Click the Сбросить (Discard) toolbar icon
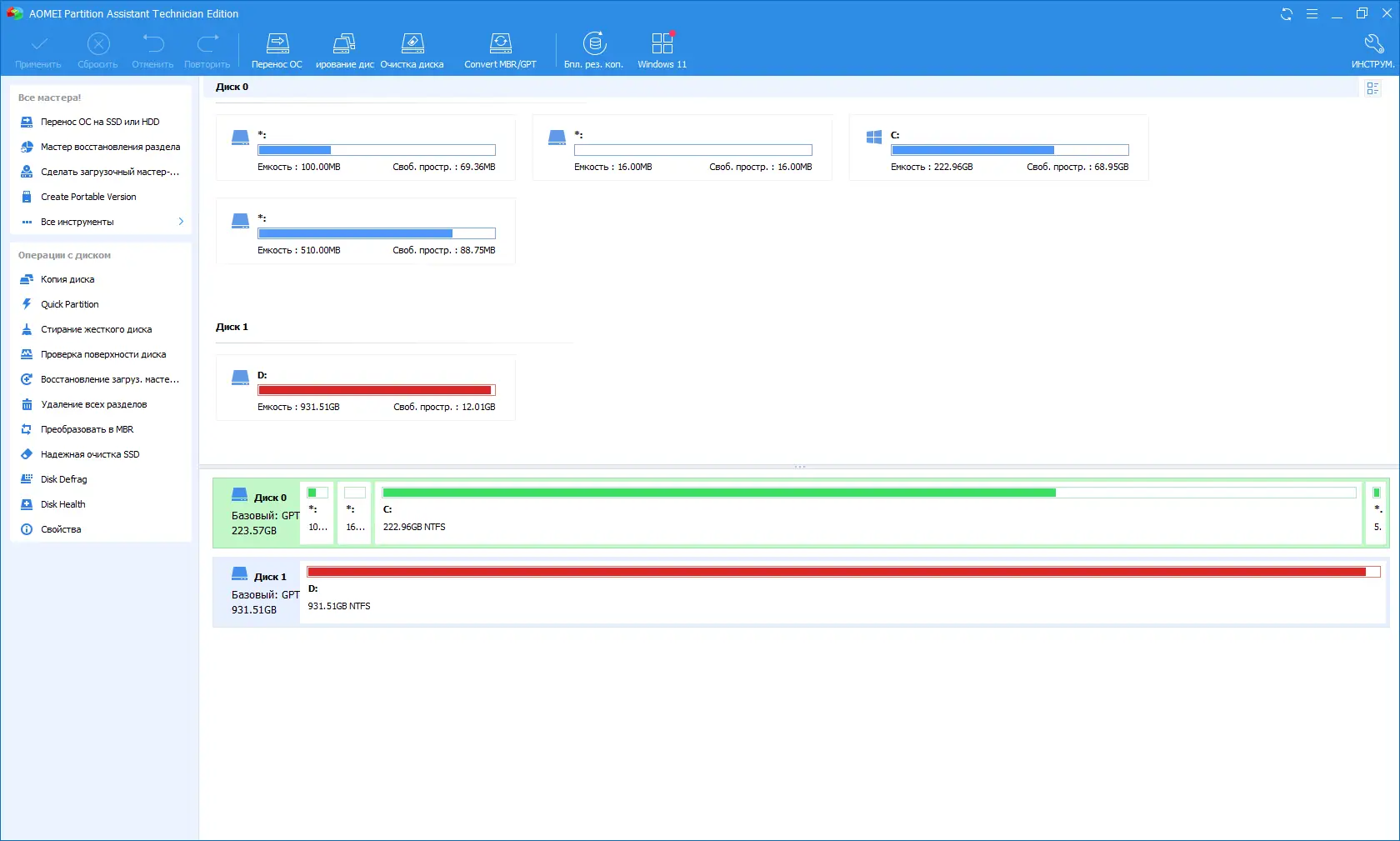The width and height of the screenshot is (1400, 841). point(98,43)
